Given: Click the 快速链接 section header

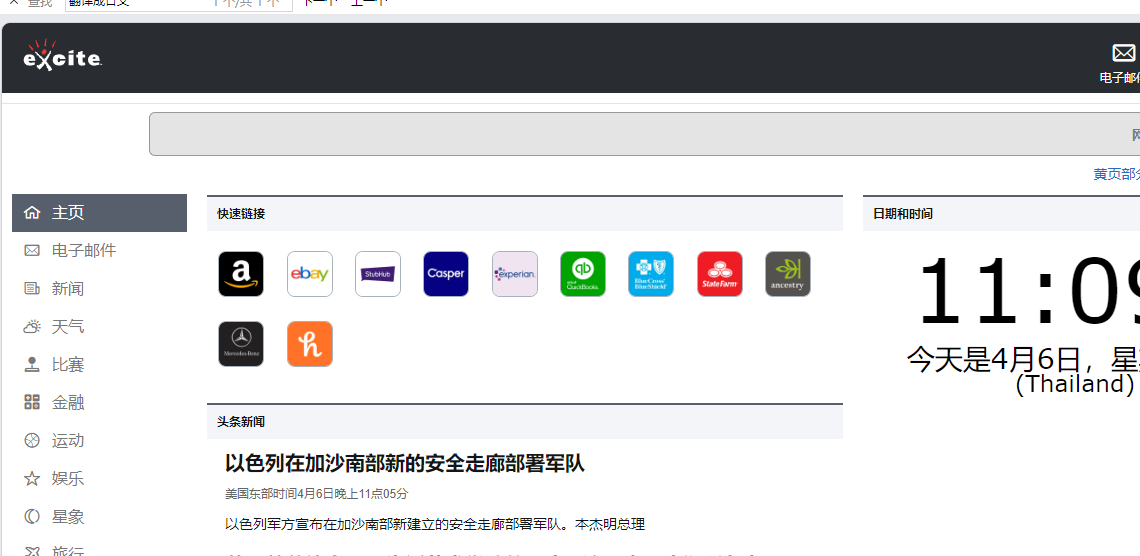Looking at the screenshot, I should [525, 214].
